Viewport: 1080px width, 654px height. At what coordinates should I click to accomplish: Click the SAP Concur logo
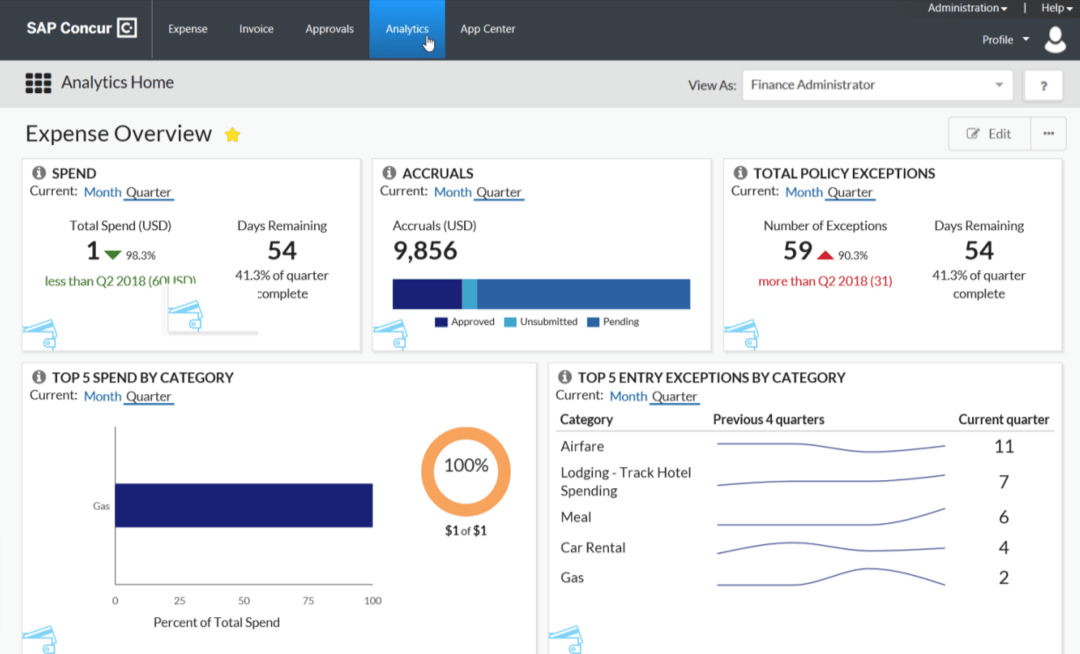point(80,28)
